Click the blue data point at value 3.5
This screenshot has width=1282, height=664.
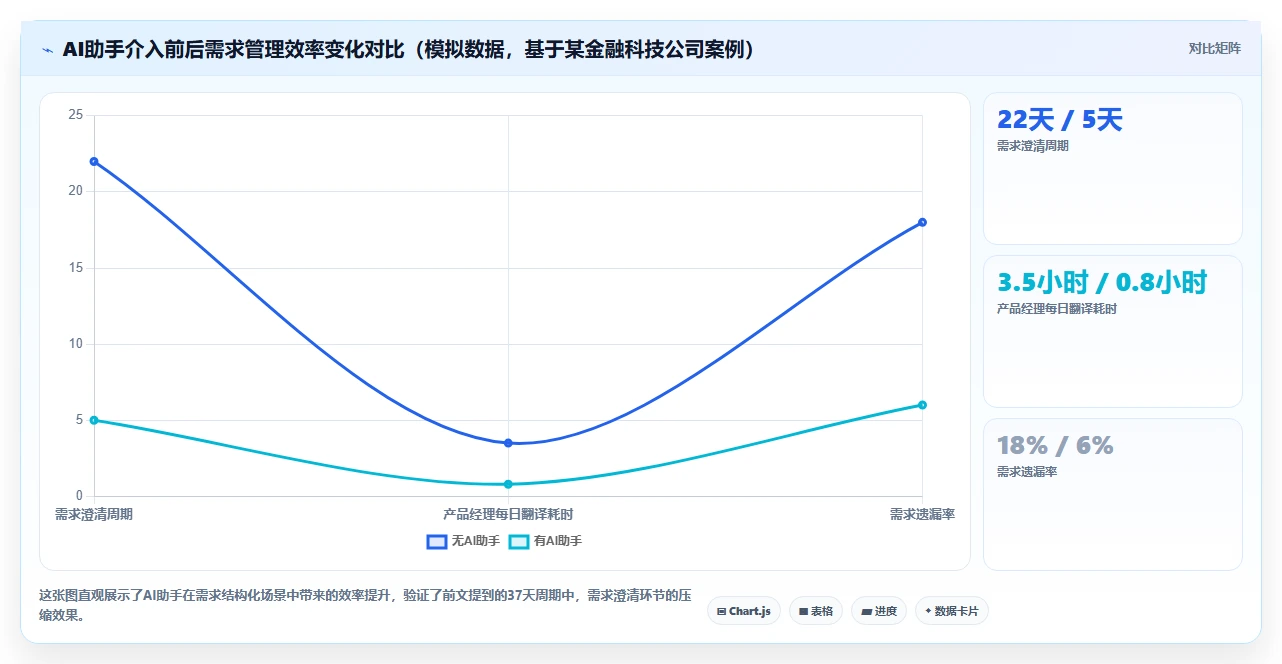click(x=508, y=443)
